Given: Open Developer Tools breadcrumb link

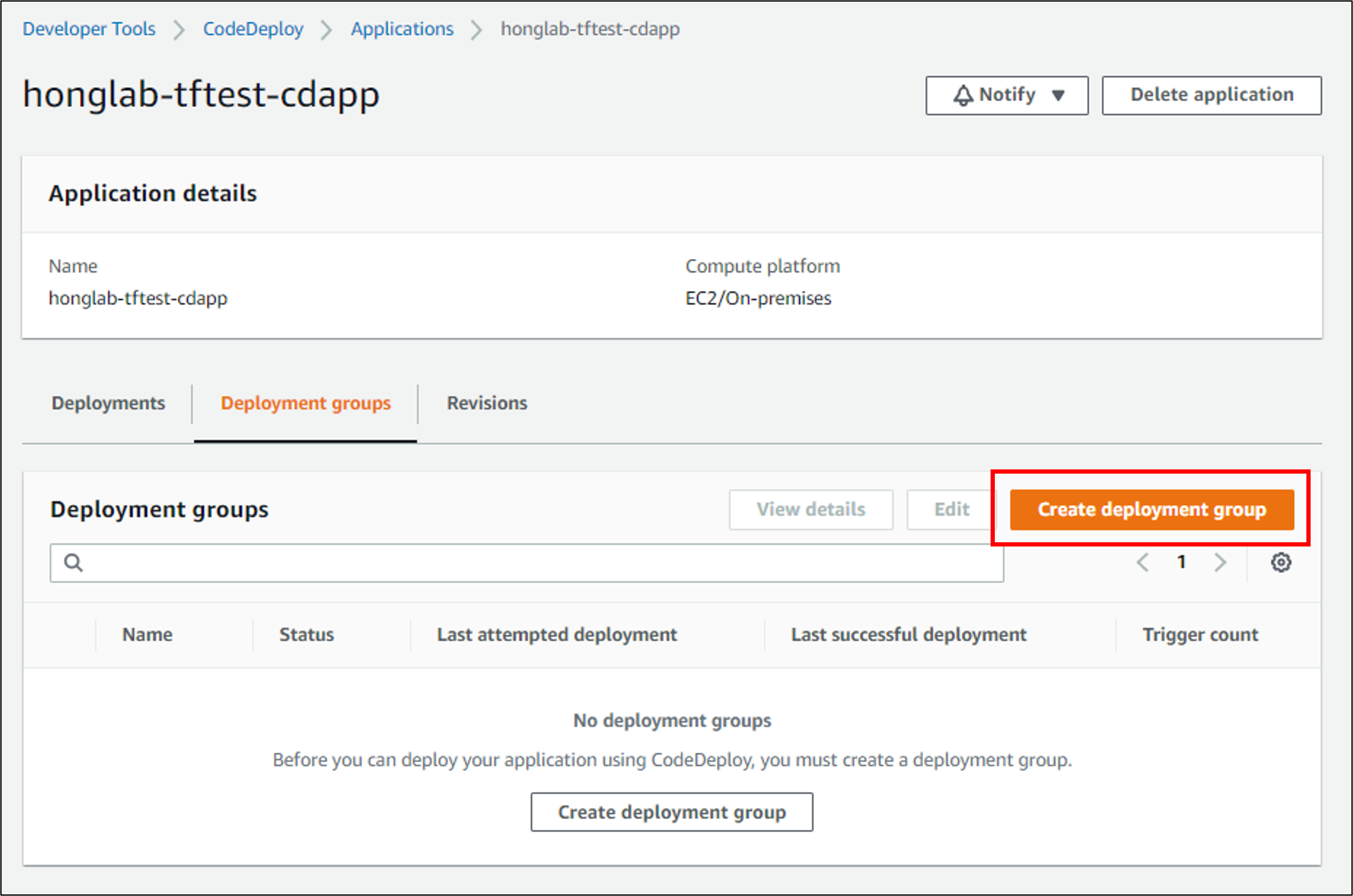Looking at the screenshot, I should point(89,28).
